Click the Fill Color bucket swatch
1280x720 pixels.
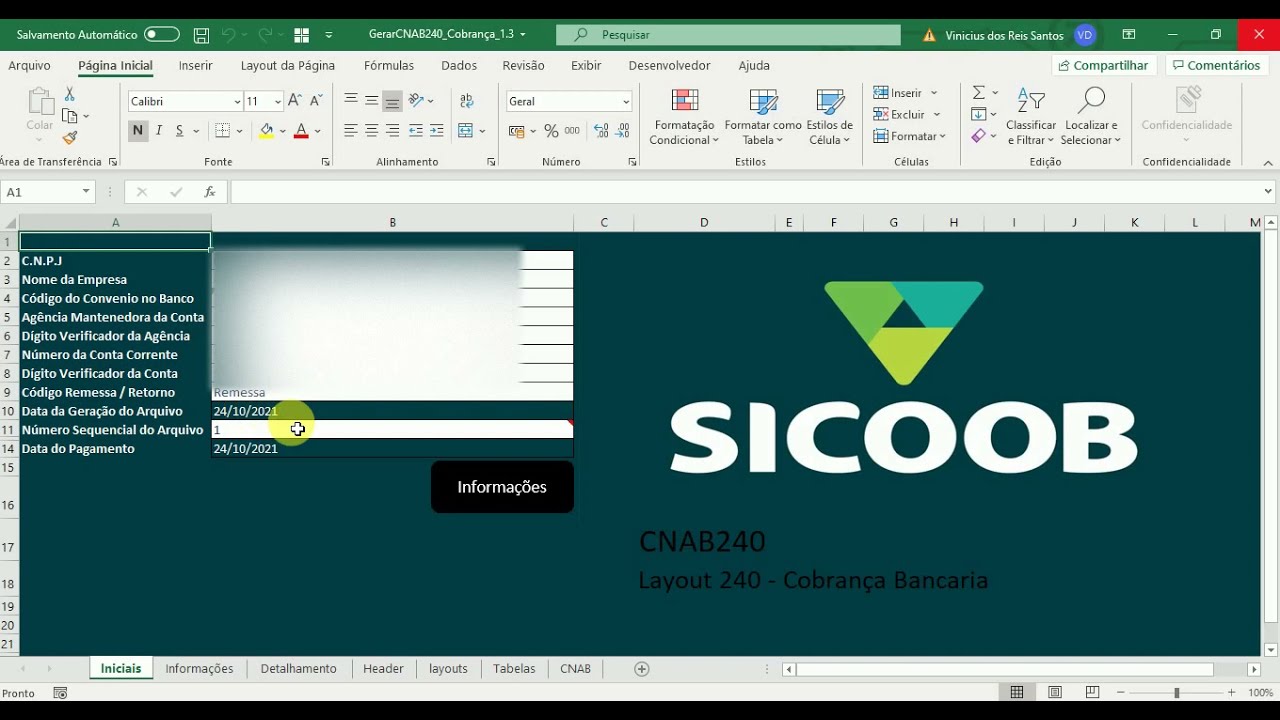266,131
